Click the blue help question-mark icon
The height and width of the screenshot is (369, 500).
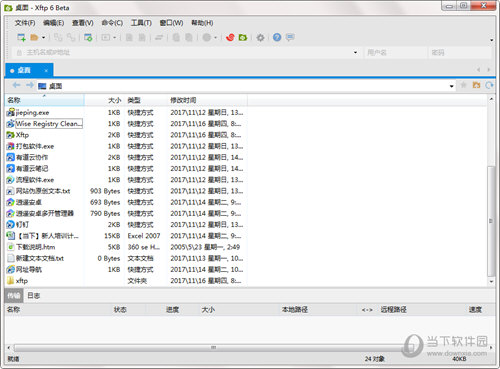click(x=277, y=37)
